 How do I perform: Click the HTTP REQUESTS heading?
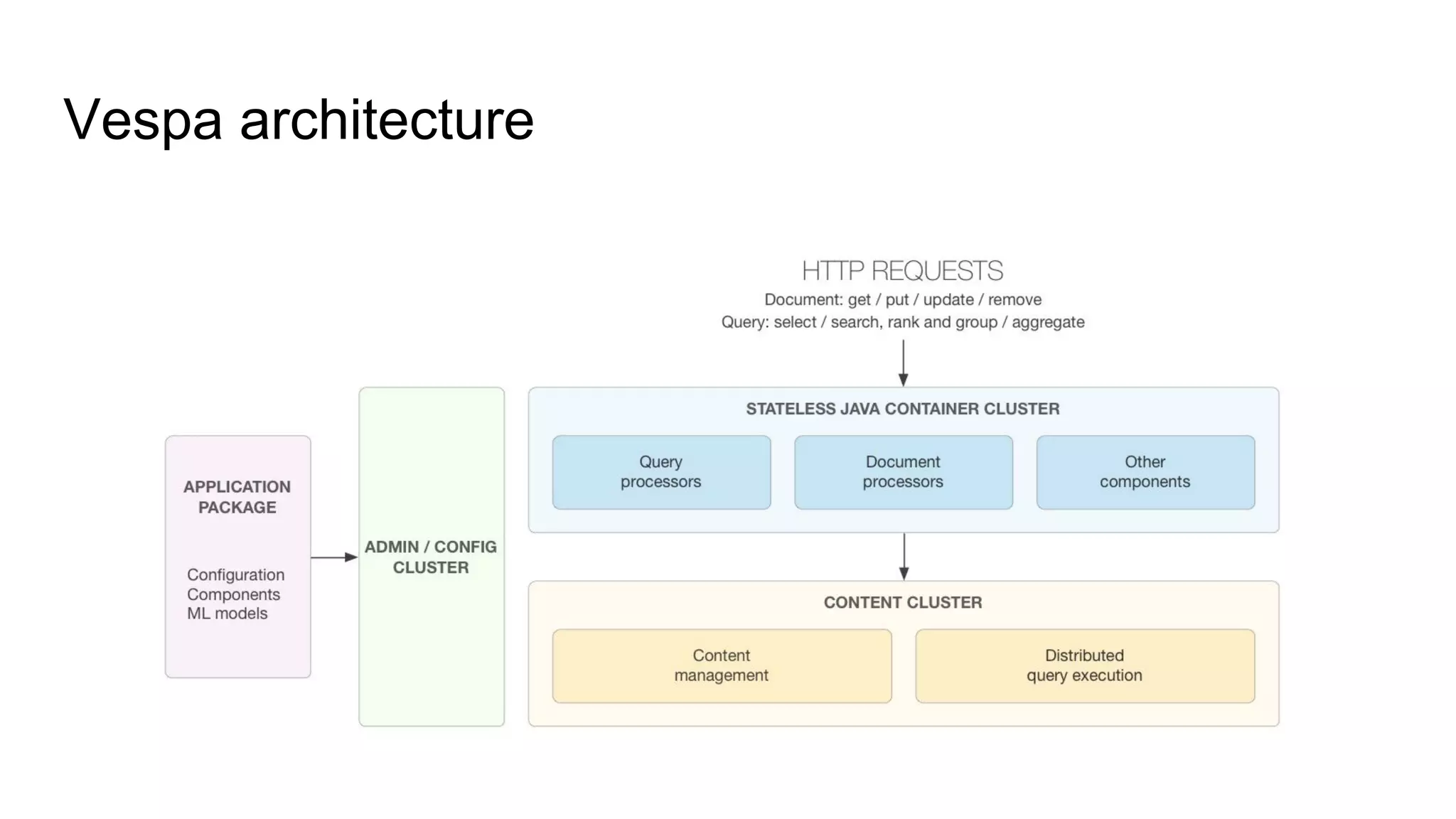tap(902, 271)
